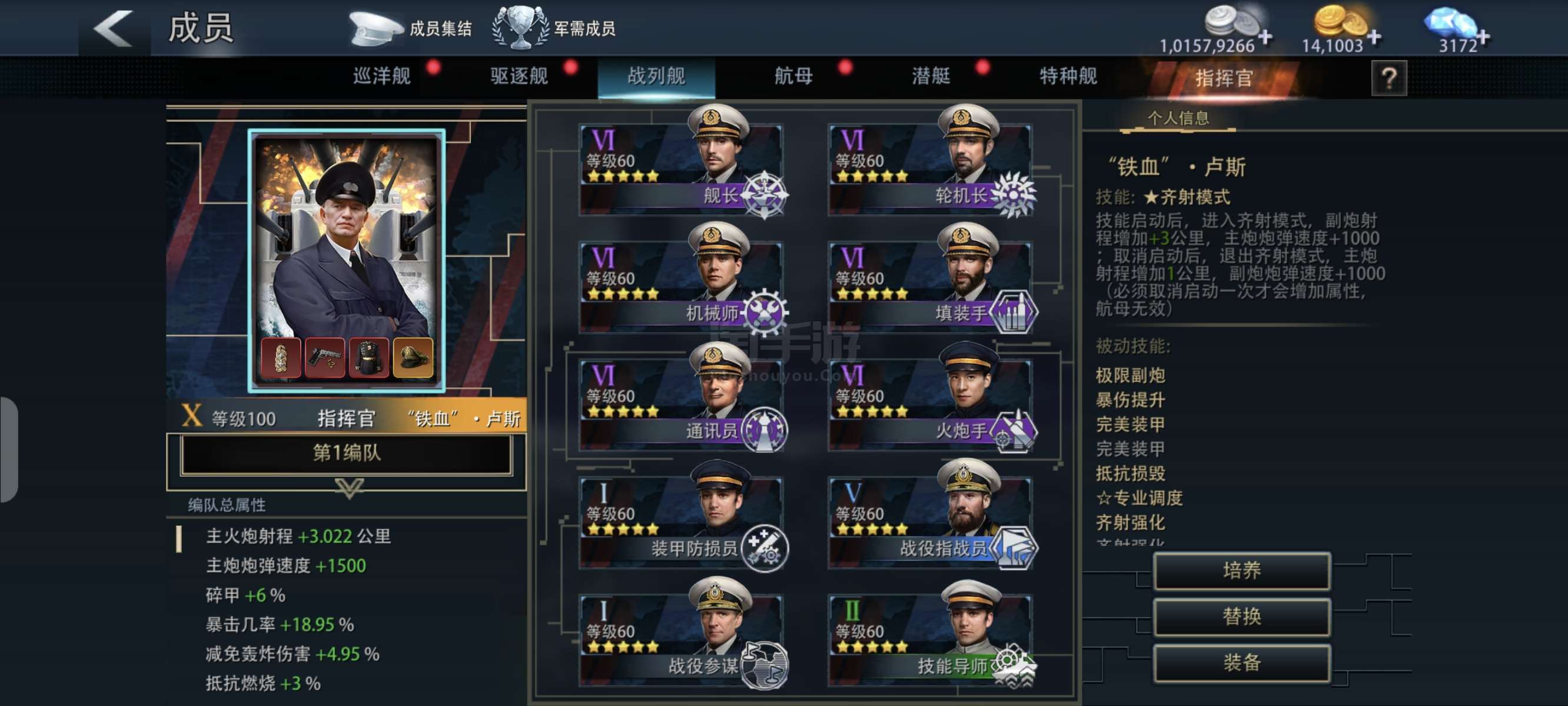1568x706 pixels.
Task: Click the pistol equipment slot icon
Action: click(x=324, y=358)
